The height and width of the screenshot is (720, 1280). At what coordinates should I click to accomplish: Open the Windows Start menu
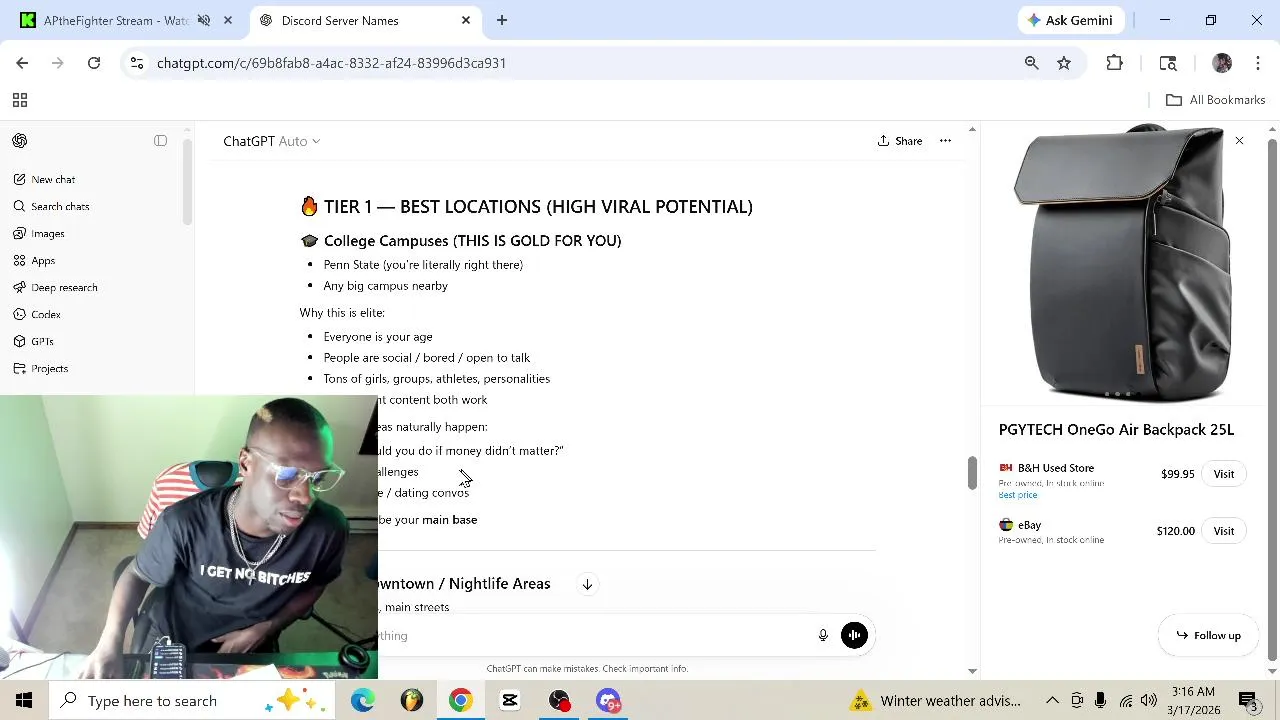24,700
